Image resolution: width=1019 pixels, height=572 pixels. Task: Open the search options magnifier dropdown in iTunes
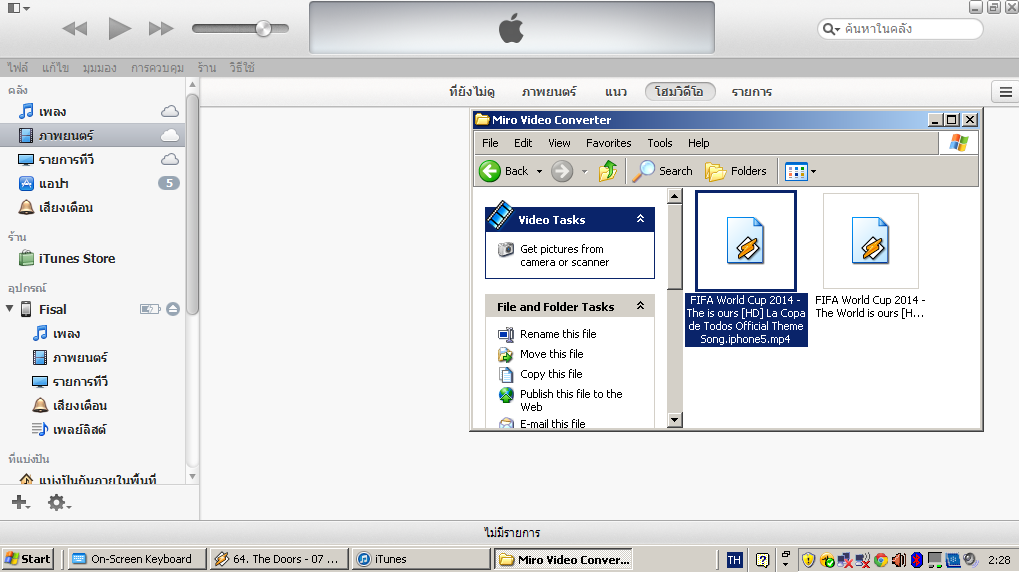(x=831, y=29)
